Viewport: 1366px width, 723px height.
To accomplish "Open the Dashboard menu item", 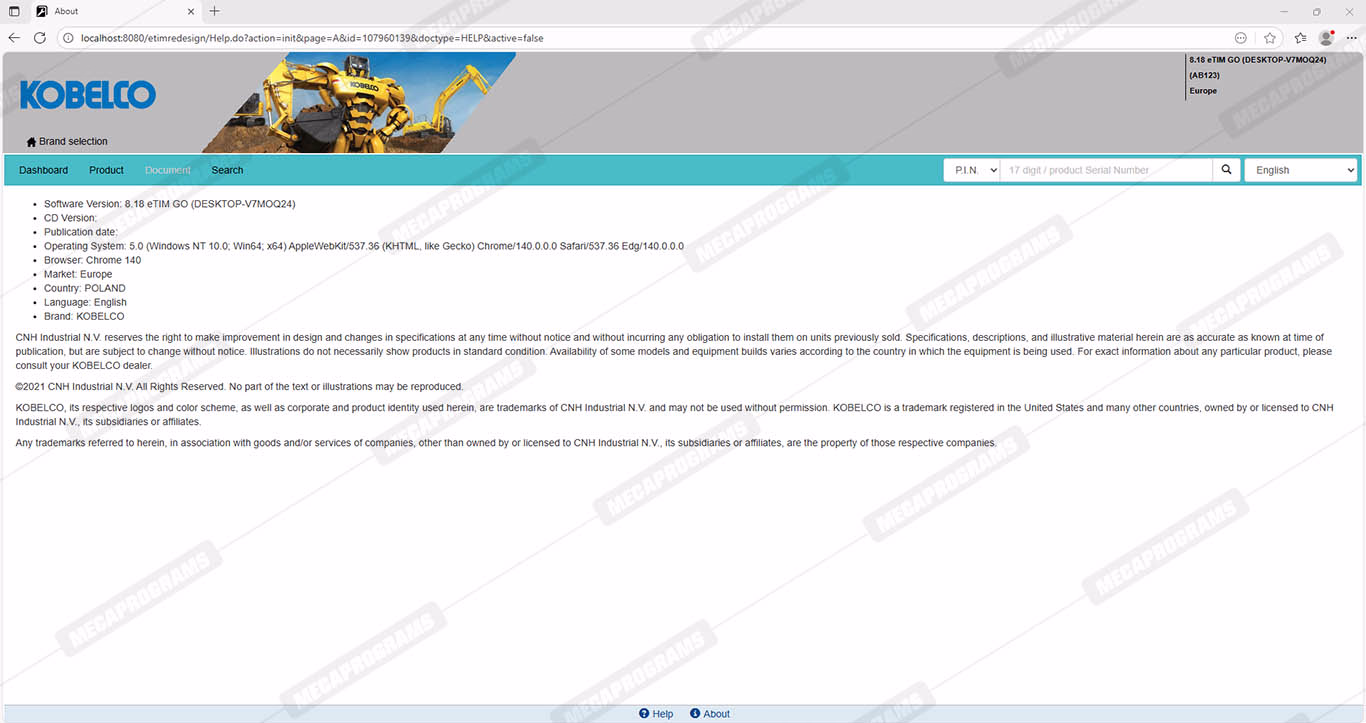I will coord(43,170).
